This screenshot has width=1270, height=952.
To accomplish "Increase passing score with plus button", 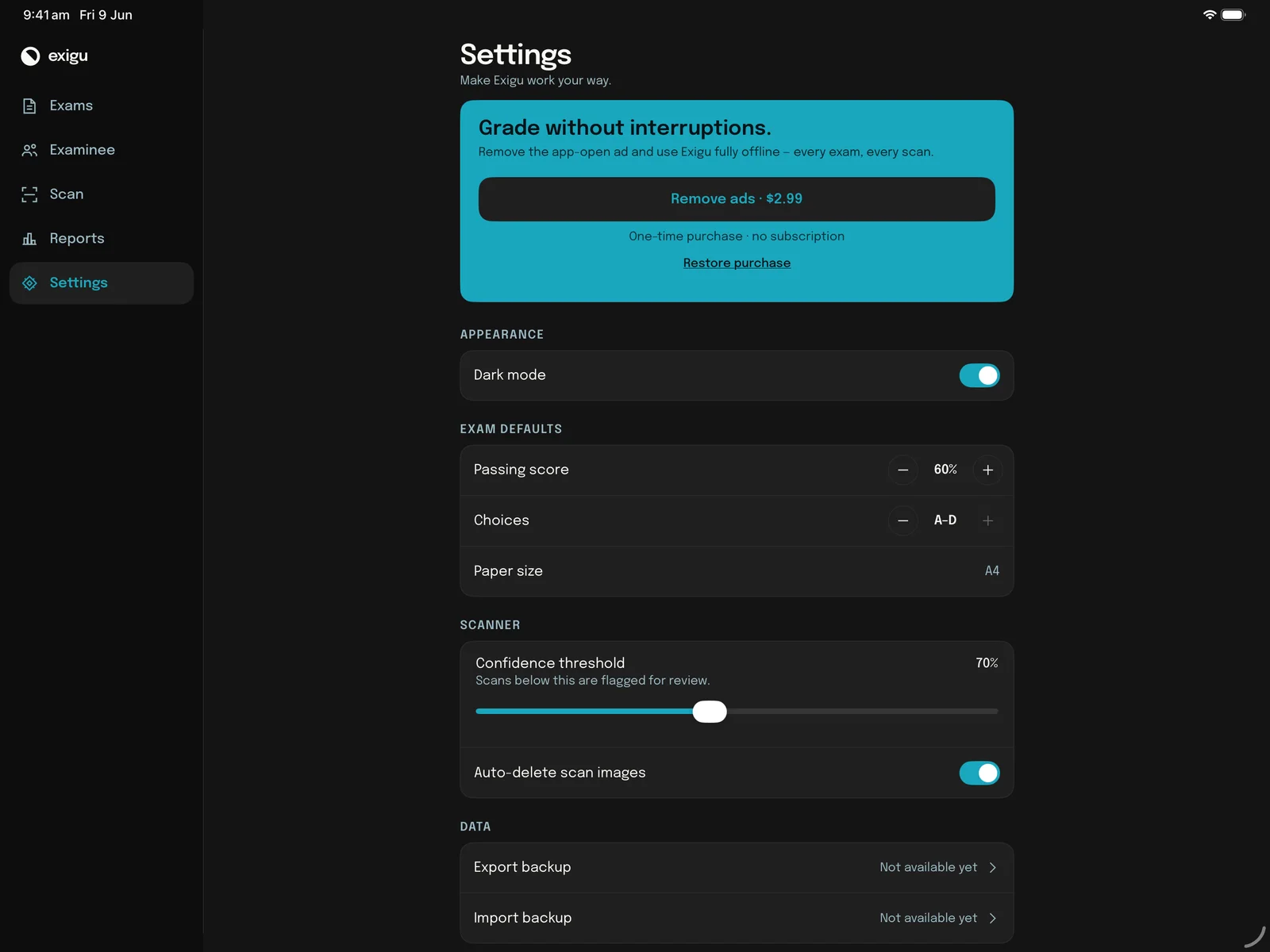I will (987, 470).
